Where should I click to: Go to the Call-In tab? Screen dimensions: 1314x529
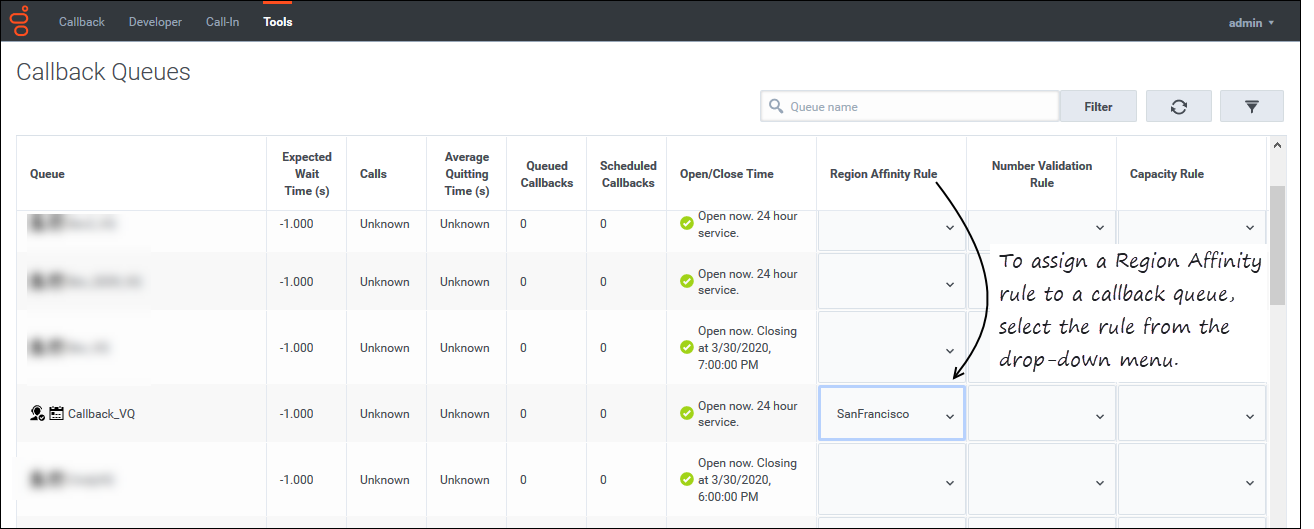pos(222,22)
